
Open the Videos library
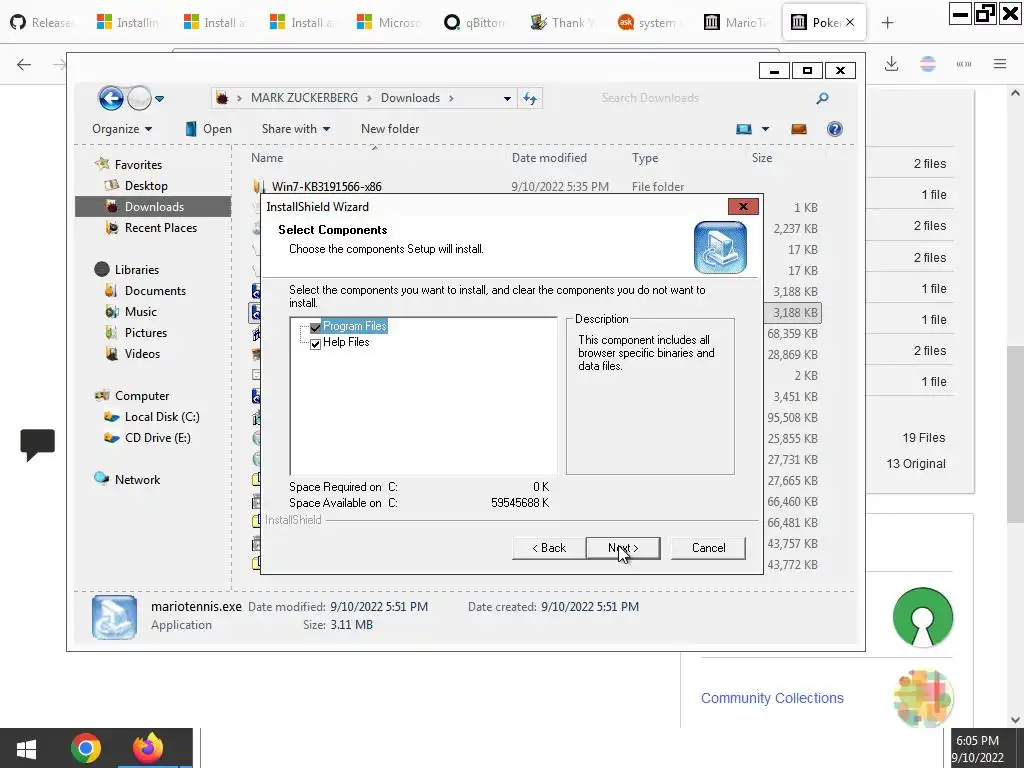click(x=142, y=353)
